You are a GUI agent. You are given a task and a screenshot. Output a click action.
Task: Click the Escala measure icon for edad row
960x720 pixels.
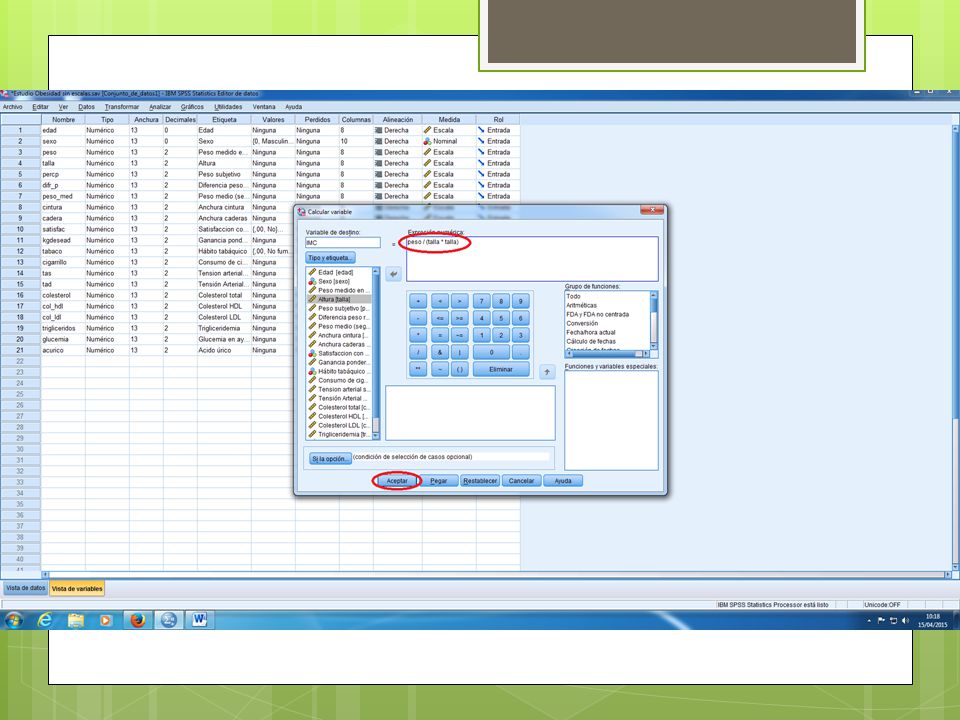(x=427, y=130)
